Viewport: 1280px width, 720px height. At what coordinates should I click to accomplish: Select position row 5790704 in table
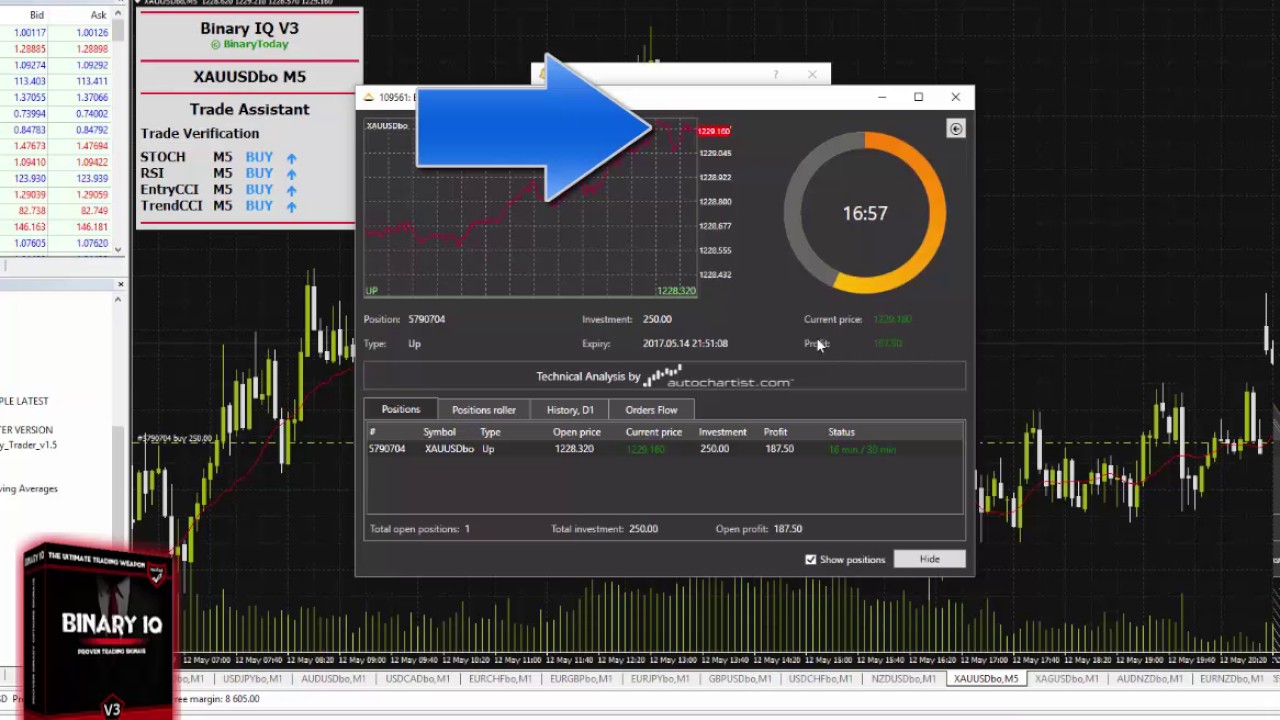tap(664, 449)
